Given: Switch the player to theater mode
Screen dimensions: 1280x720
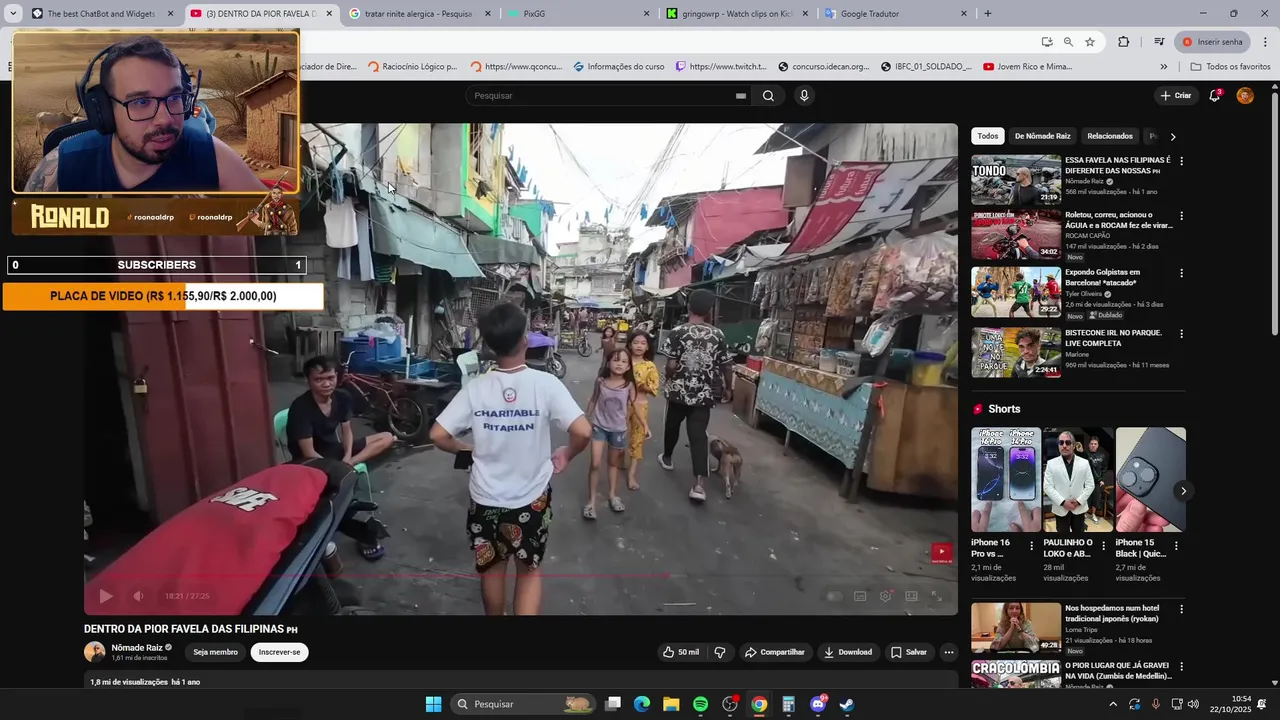Looking at the screenshot, I should click(912, 596).
